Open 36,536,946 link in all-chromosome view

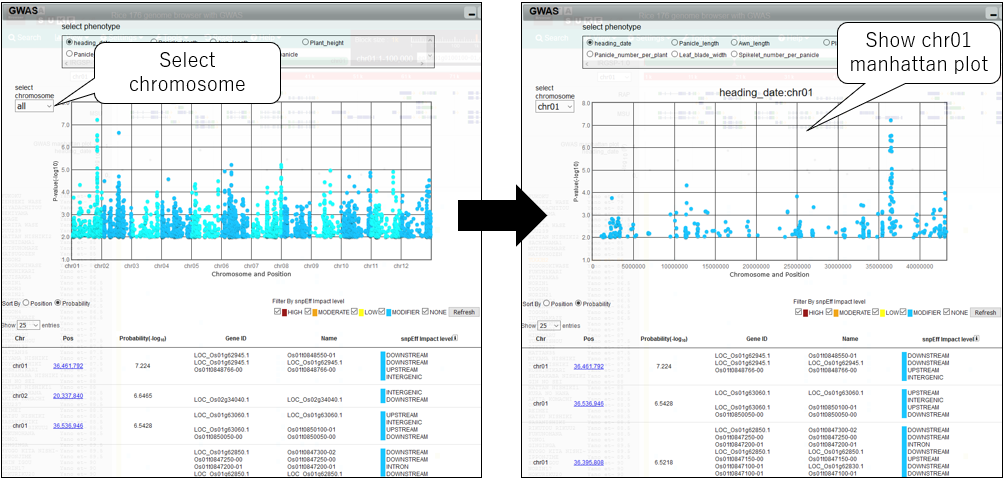coord(68,426)
